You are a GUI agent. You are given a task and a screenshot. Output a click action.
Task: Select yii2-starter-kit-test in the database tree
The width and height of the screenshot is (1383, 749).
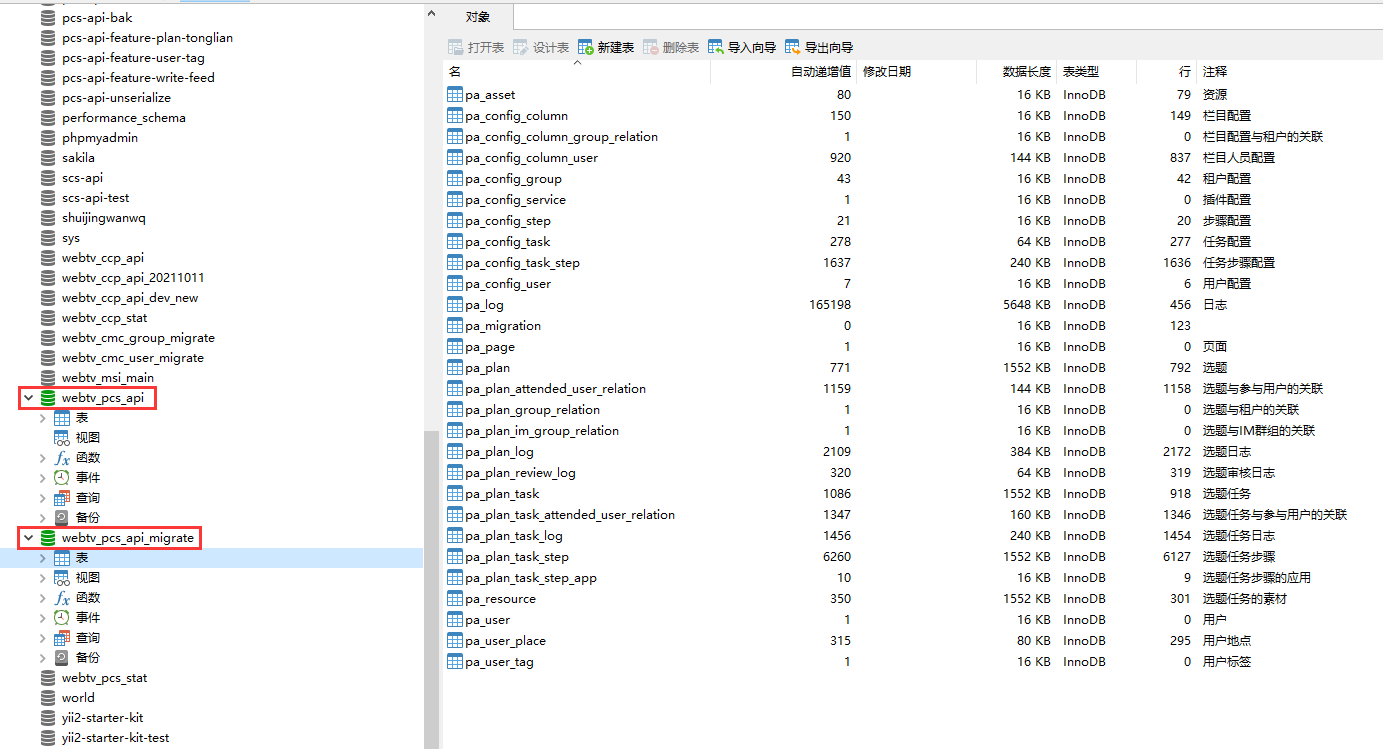click(x=116, y=738)
